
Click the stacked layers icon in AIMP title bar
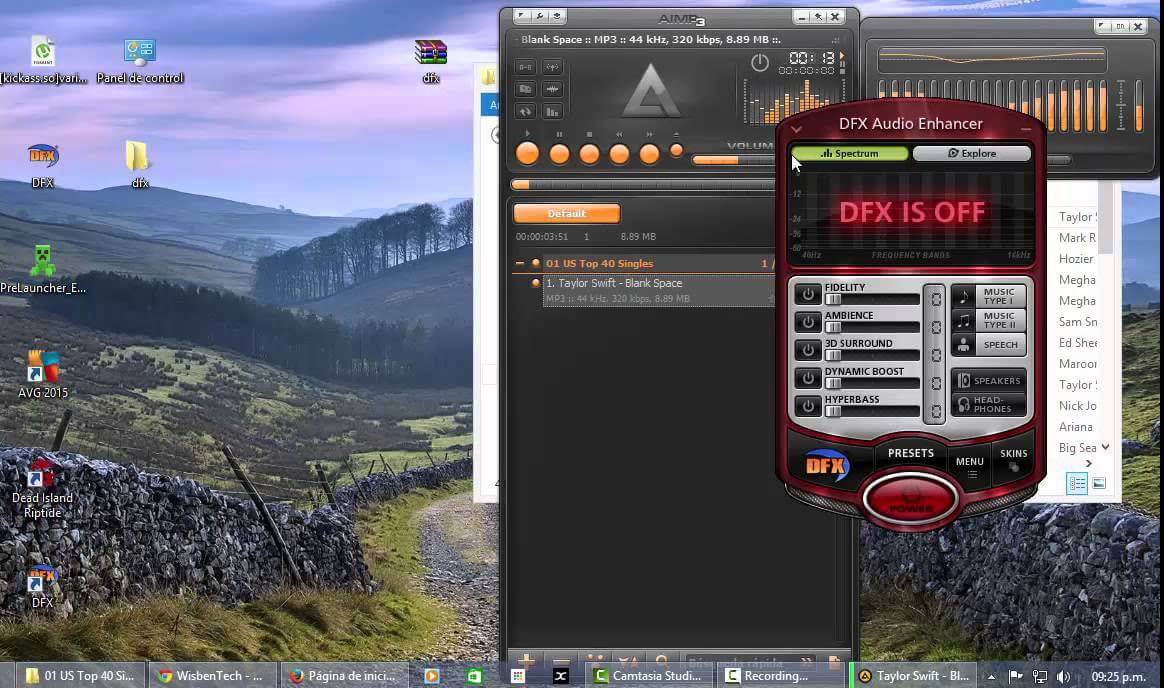point(557,16)
